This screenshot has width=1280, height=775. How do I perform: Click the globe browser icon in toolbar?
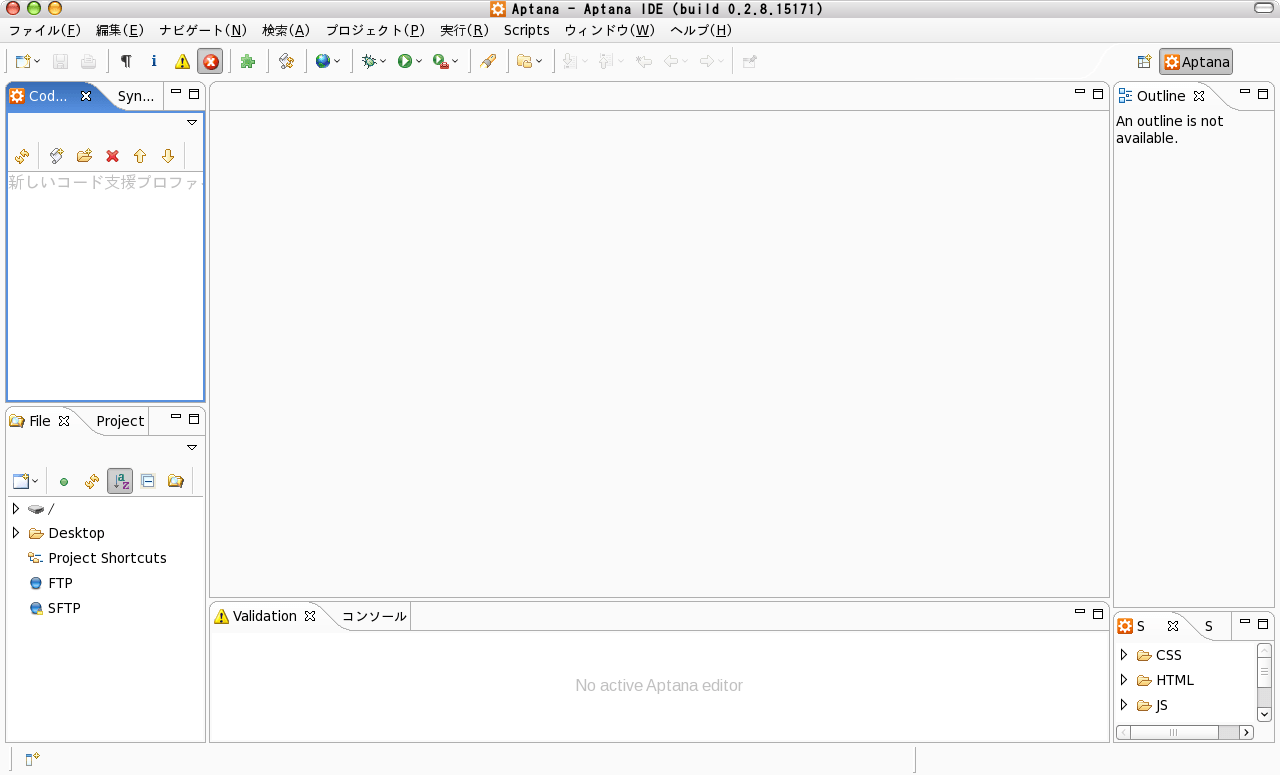click(322, 61)
